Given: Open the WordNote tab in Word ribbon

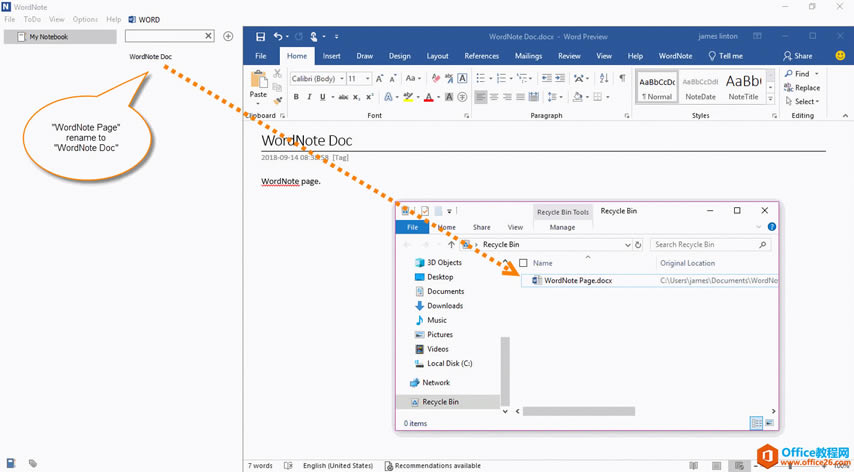Looking at the screenshot, I should [675, 56].
